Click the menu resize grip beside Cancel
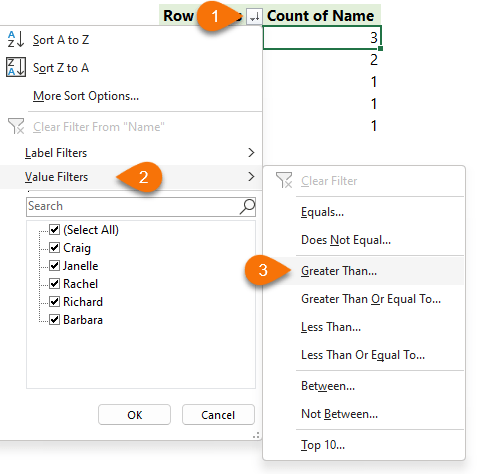The width and height of the screenshot is (477, 474). click(x=256, y=435)
